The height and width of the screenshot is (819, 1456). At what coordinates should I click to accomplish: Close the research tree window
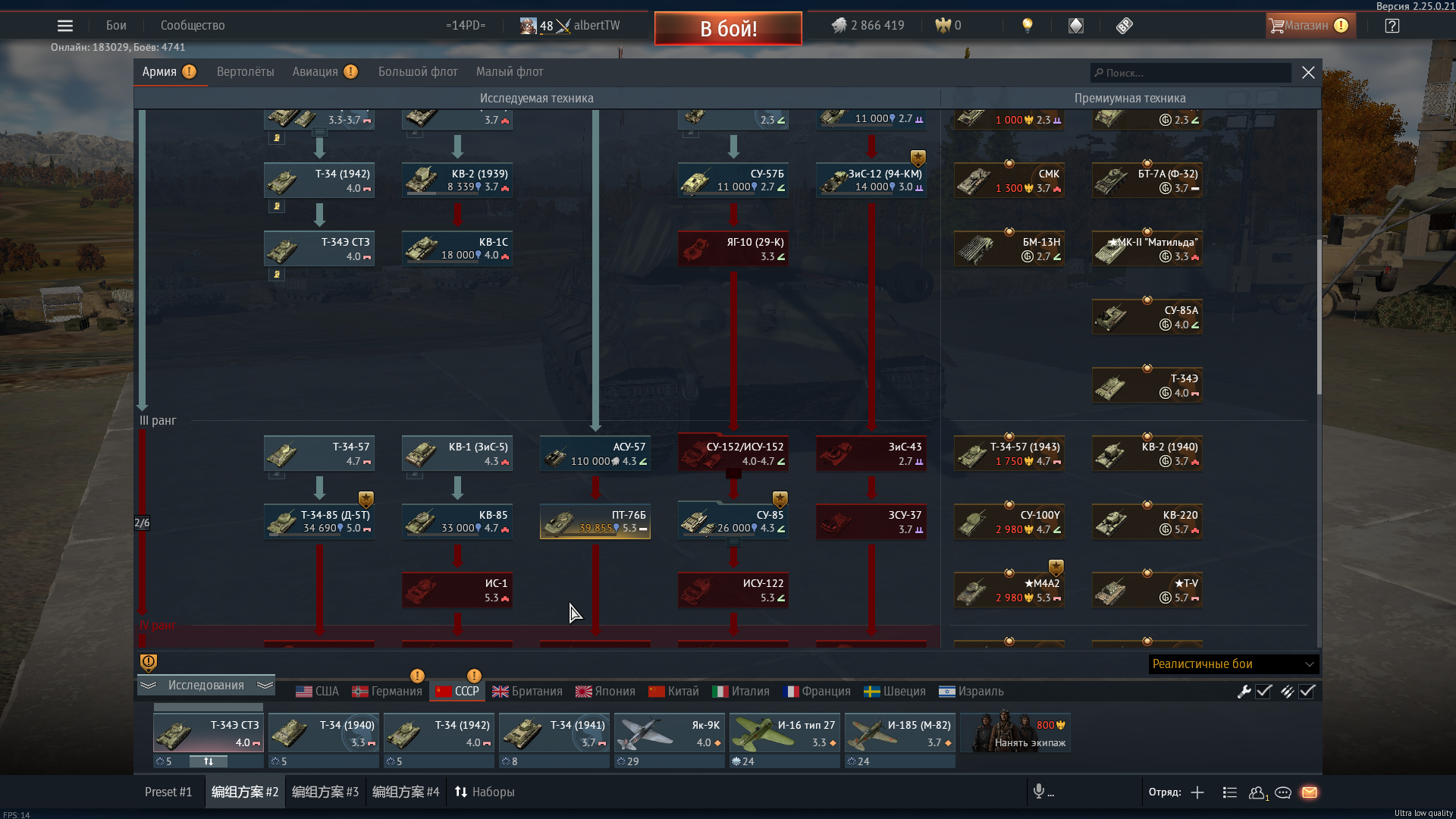(x=1308, y=73)
